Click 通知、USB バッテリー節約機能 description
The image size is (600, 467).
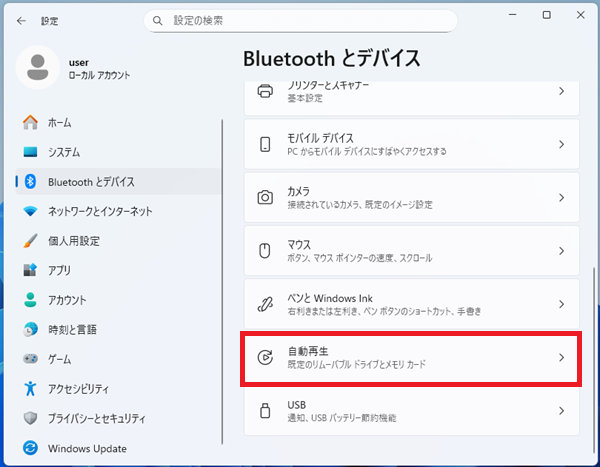coord(342,418)
